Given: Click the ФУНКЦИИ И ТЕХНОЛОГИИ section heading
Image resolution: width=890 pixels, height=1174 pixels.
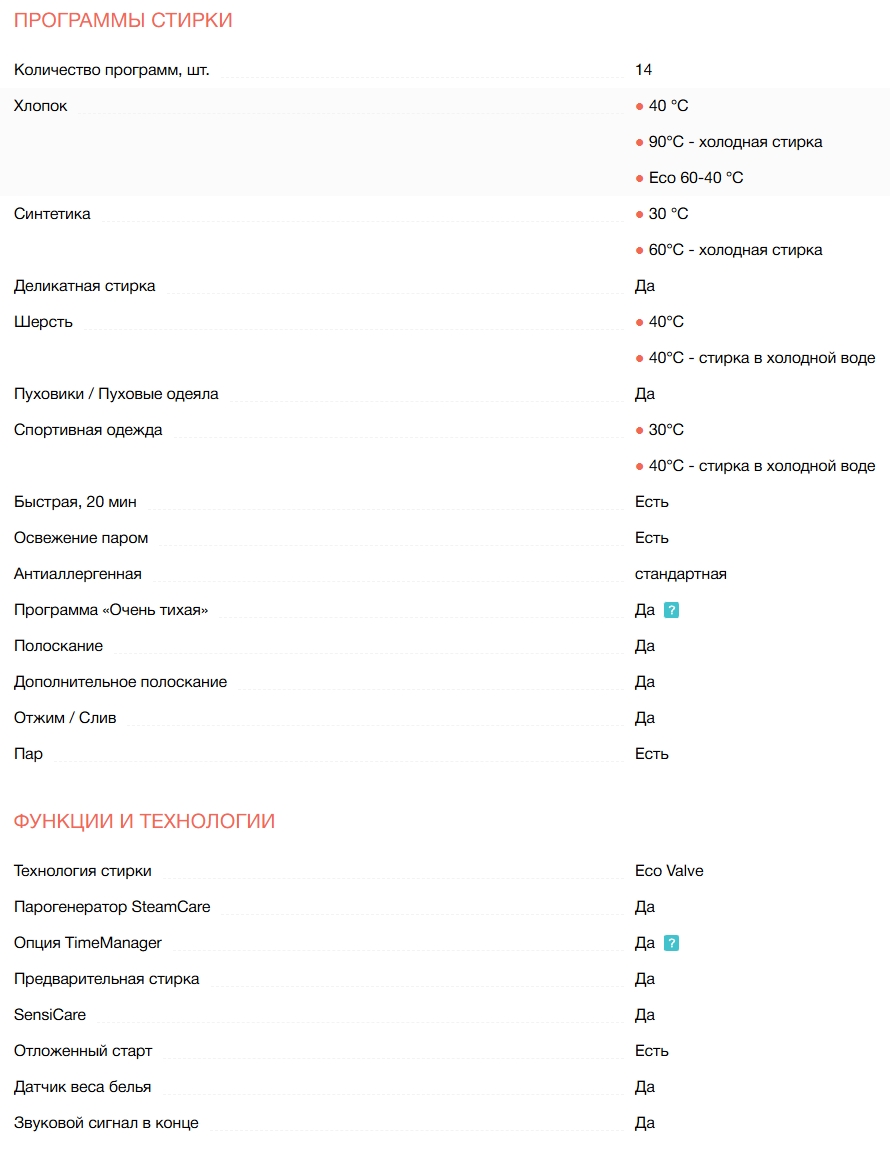Looking at the screenshot, I should tap(144, 822).
